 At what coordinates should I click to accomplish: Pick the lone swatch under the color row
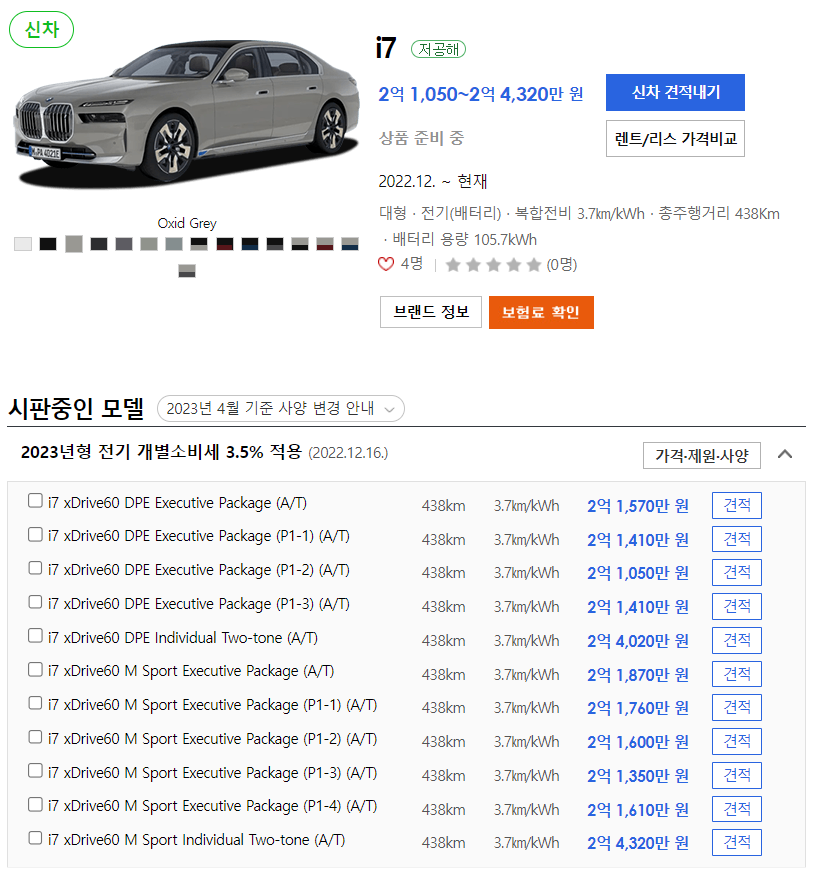[x=187, y=271]
